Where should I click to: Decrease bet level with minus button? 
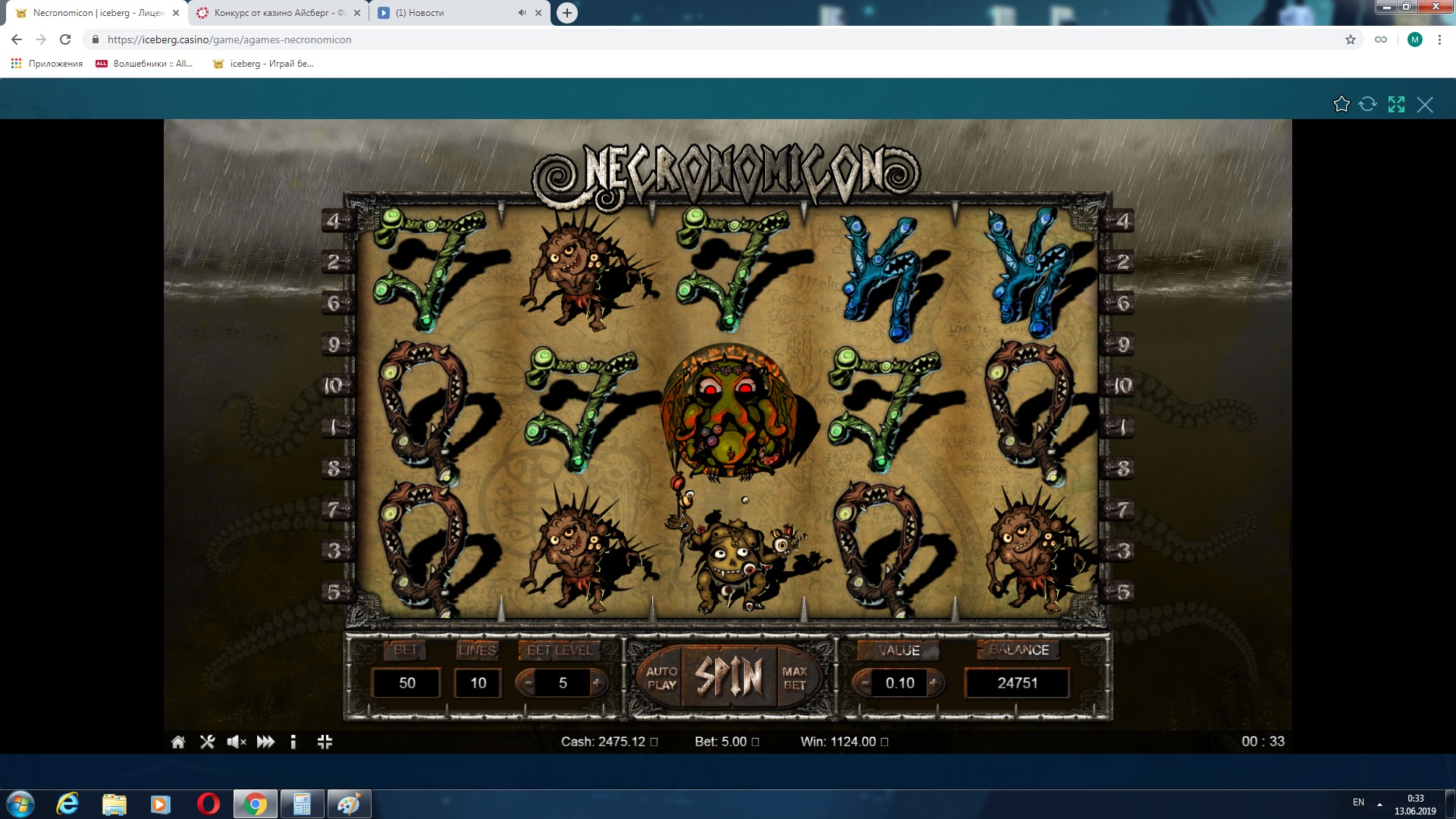[x=529, y=682]
